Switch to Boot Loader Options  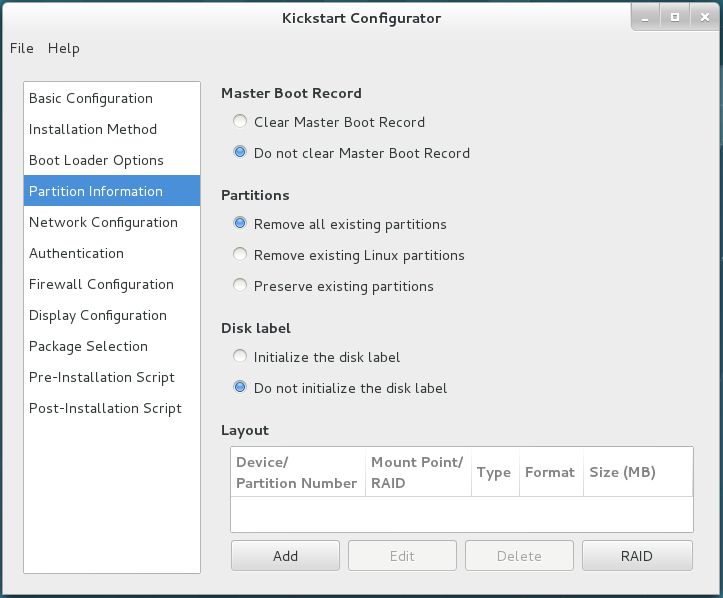tap(96, 160)
